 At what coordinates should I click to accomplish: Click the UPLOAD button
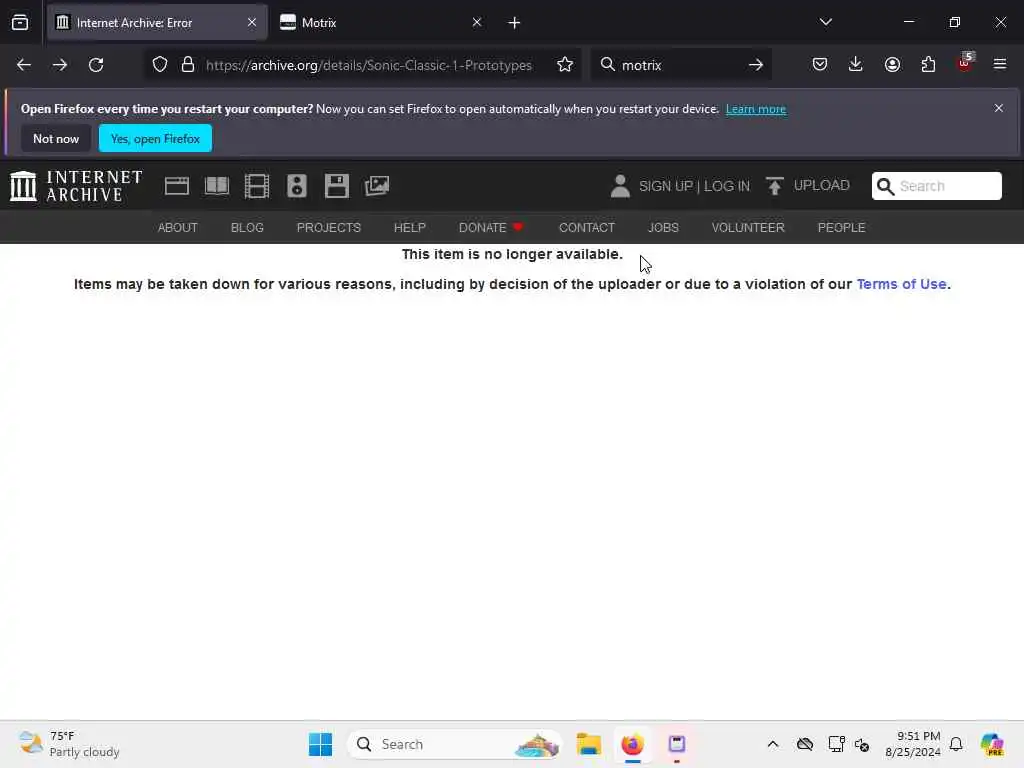[808, 185]
